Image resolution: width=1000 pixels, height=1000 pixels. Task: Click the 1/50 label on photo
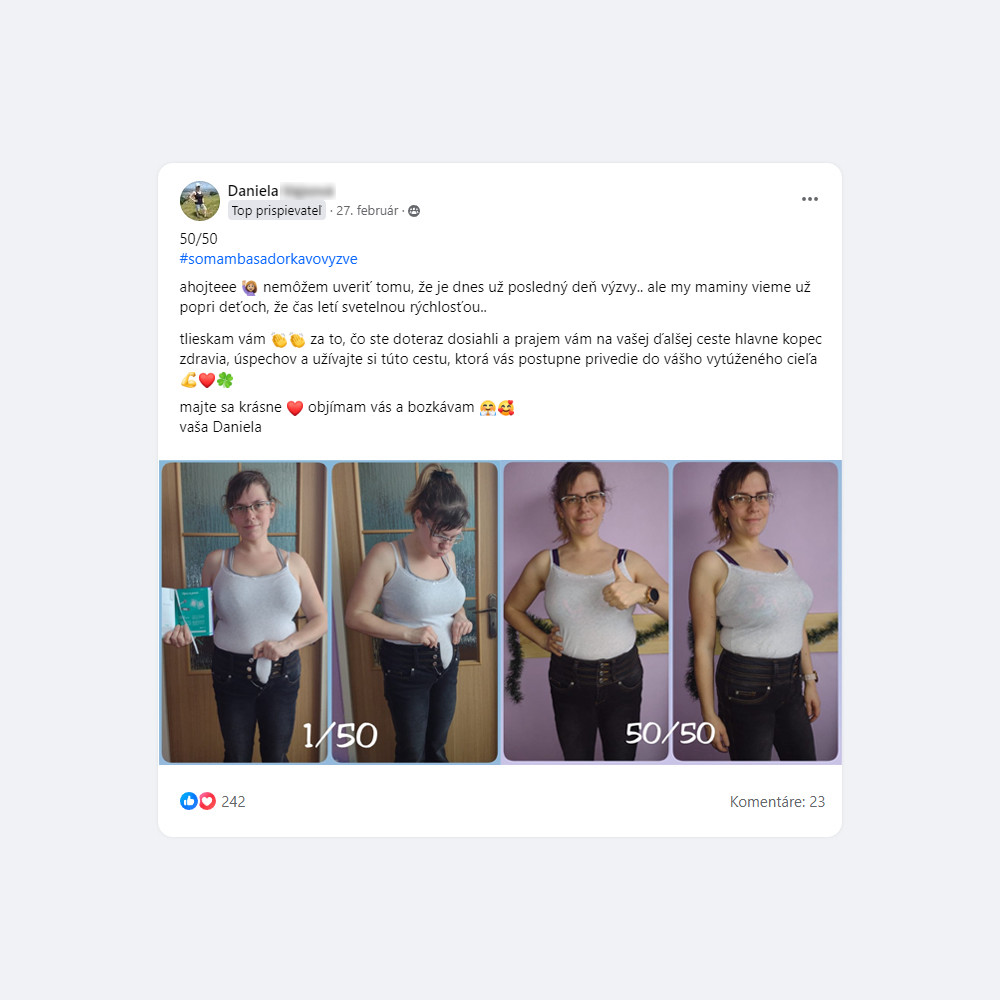point(340,735)
